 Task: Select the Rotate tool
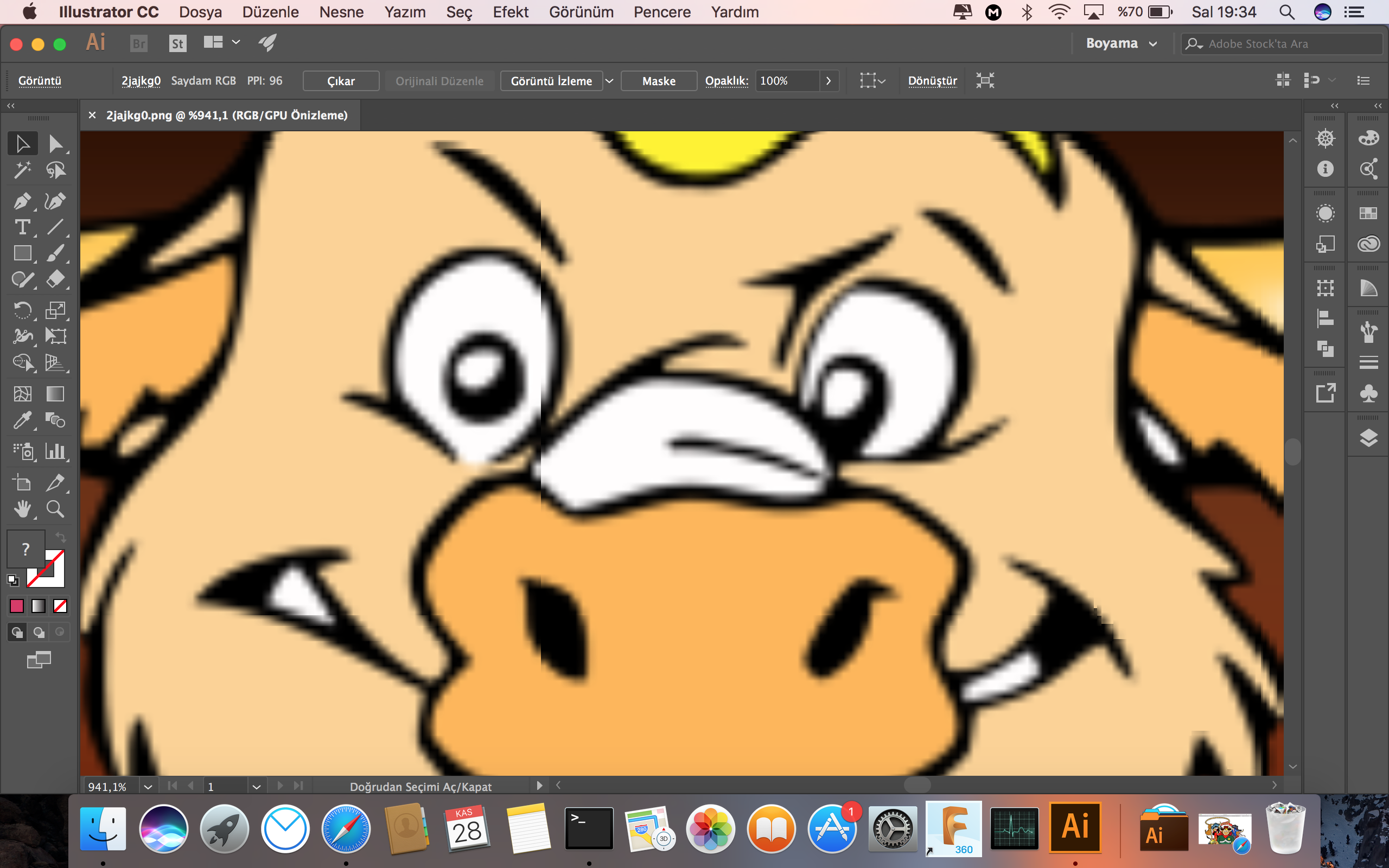22,310
